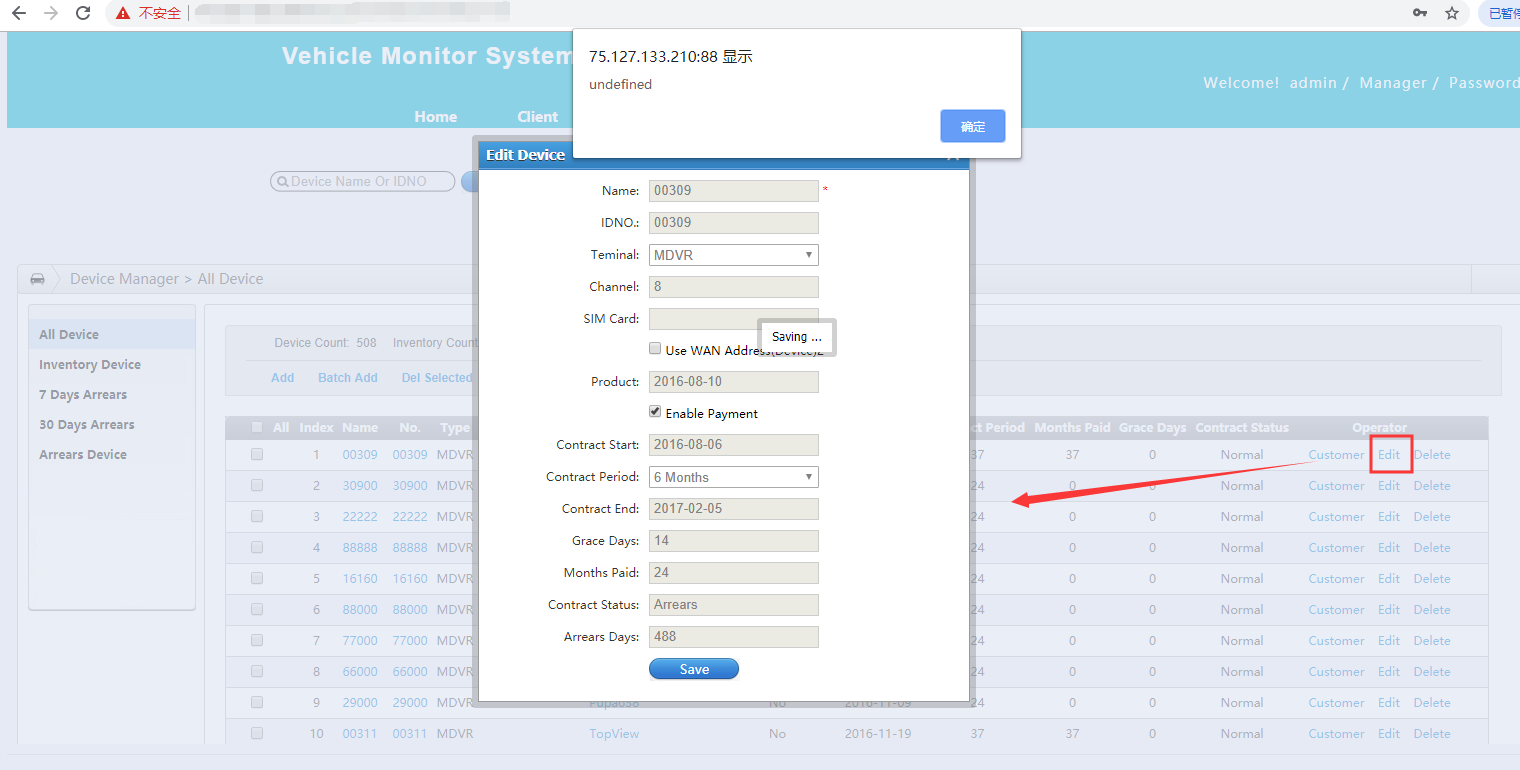This screenshot has width=1520, height=770.
Task: Click into the Grace Days field
Action: pyautogui.click(x=734, y=541)
